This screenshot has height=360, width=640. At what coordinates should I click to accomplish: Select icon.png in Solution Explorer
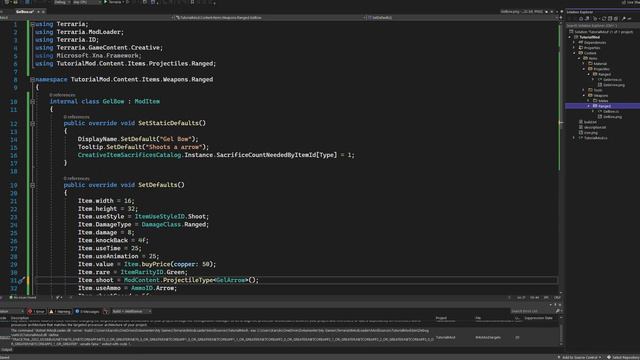point(588,133)
